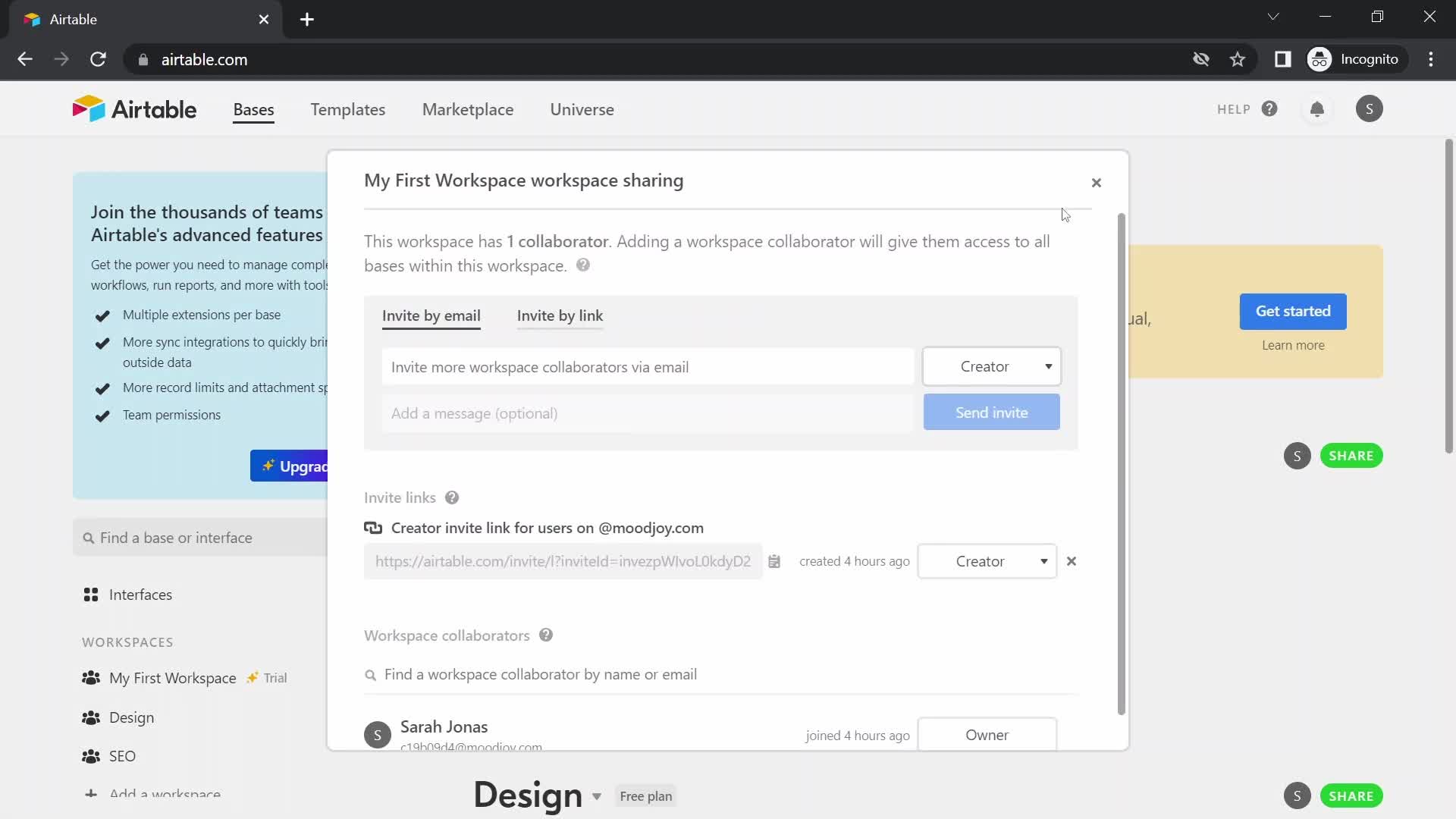Viewport: 1456px width, 819px height.
Task: Click the copy invite link icon
Action: pyautogui.click(x=775, y=561)
